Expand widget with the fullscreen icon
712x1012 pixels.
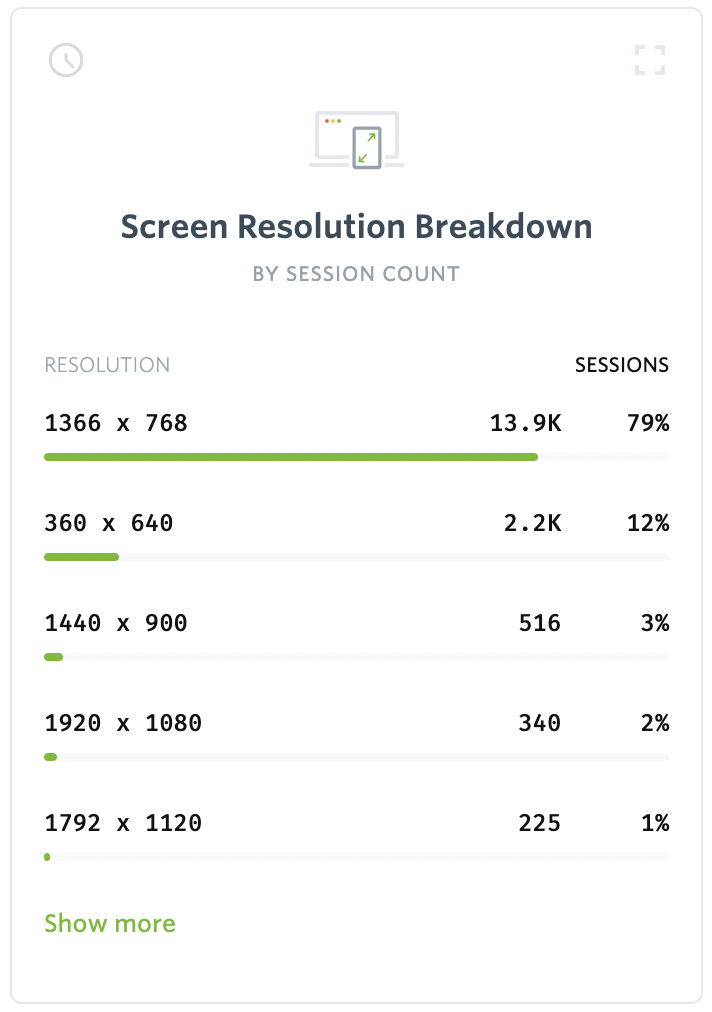(650, 60)
